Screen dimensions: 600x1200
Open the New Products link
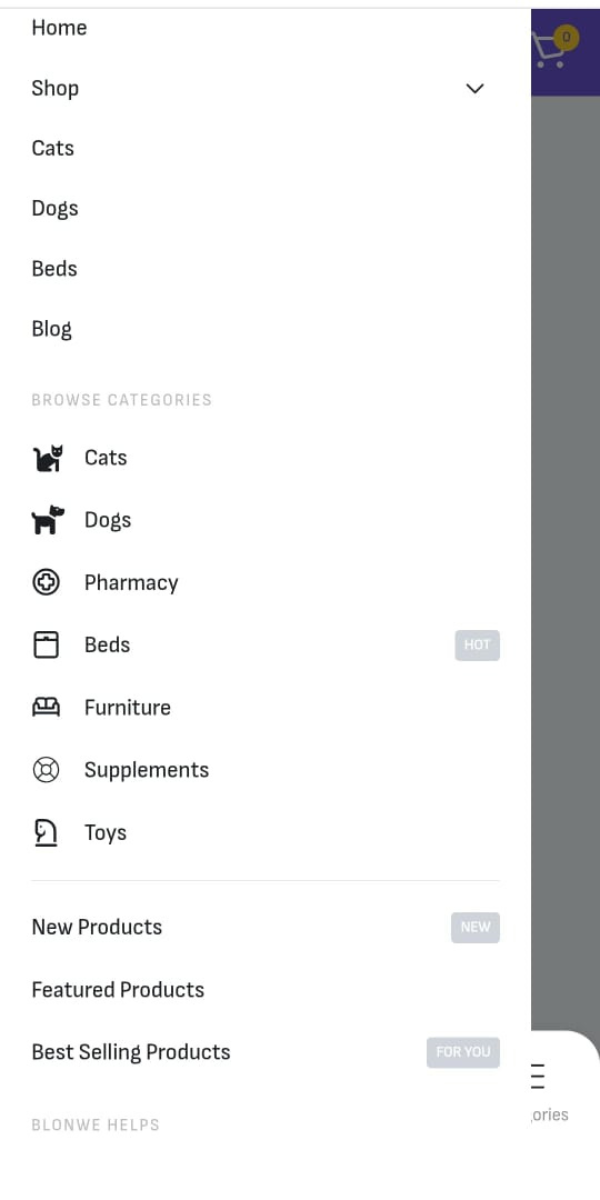pyautogui.click(x=96, y=927)
